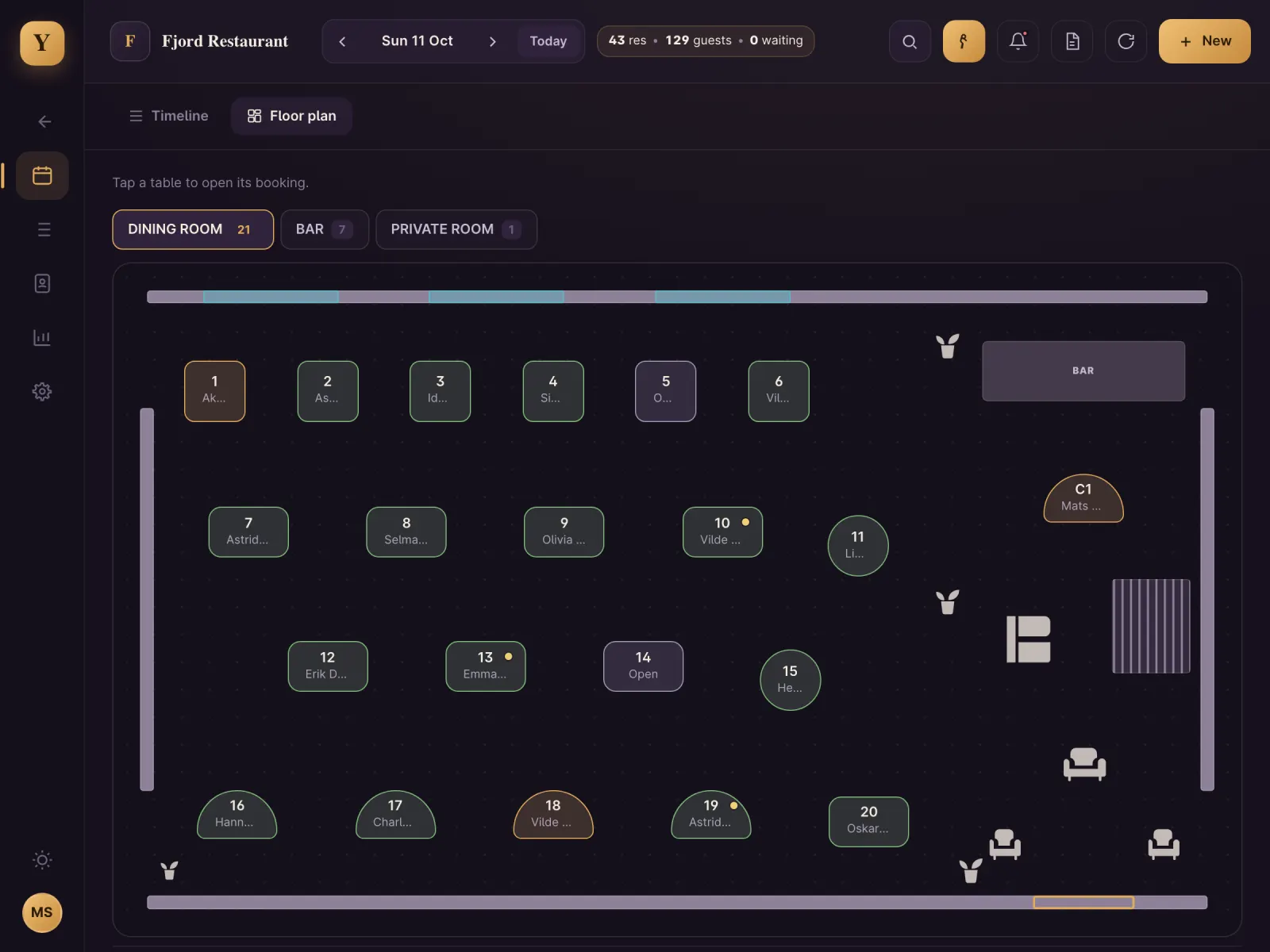Open the calendar bookings sidebar icon

pyautogui.click(x=42, y=175)
